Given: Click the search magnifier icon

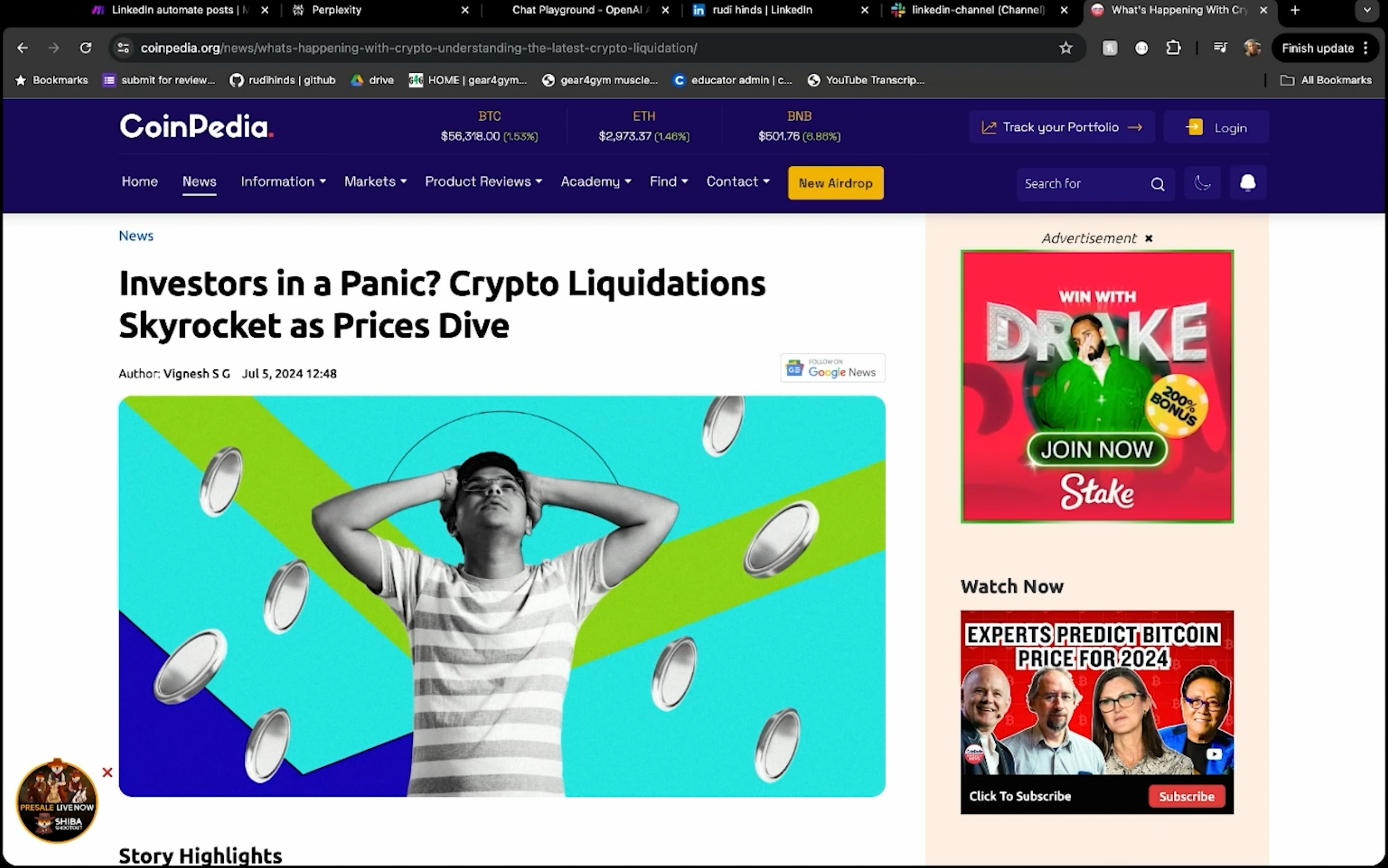Looking at the screenshot, I should [x=1157, y=184].
